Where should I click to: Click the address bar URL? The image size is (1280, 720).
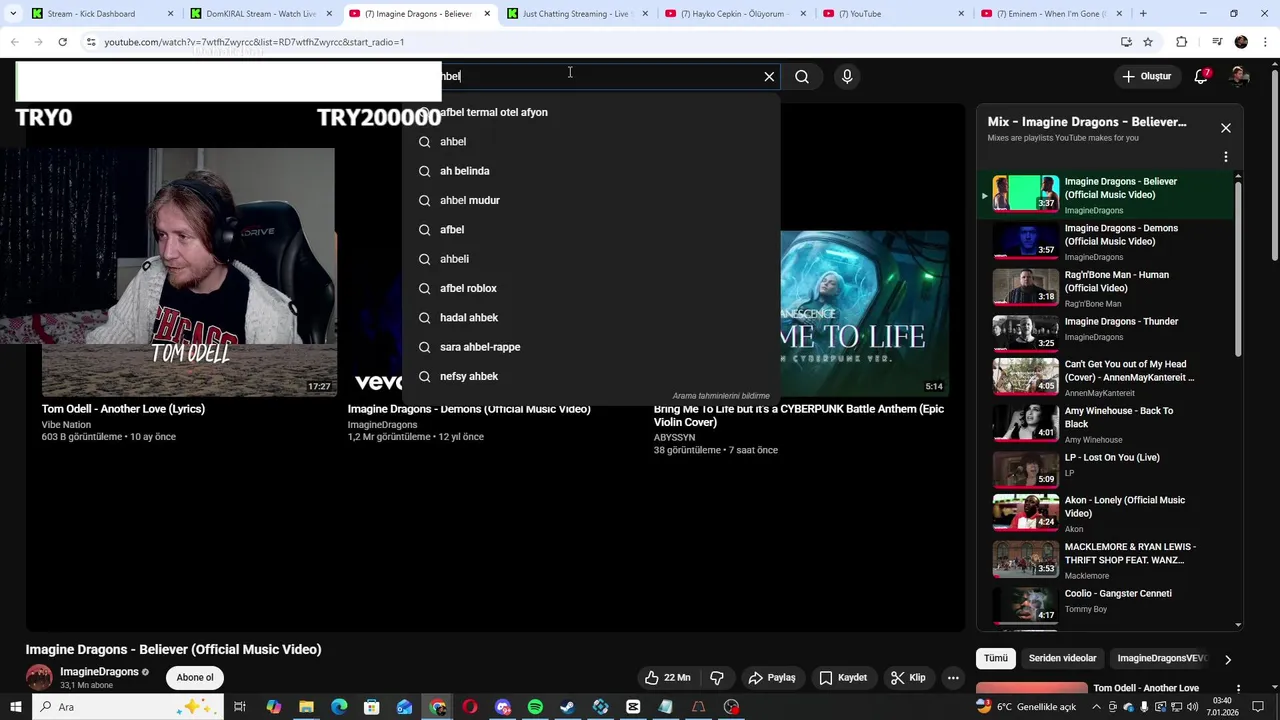point(254,42)
